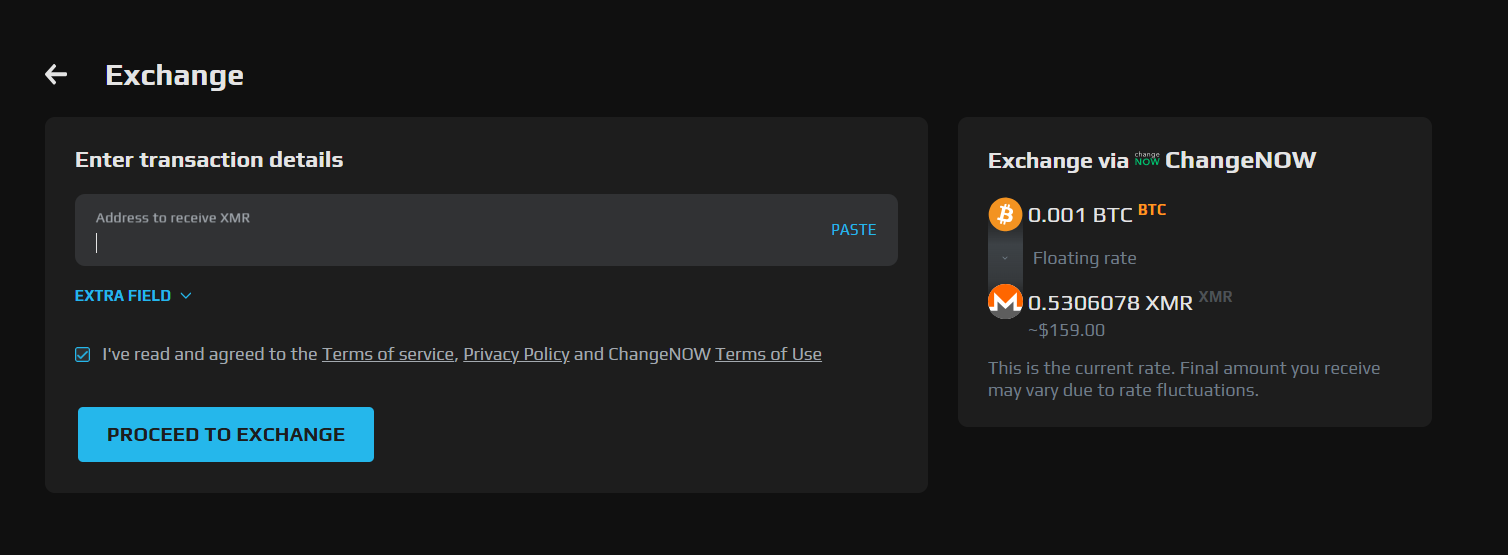Click the gray XMR ticker badge
The image size is (1508, 555).
tap(1215, 297)
